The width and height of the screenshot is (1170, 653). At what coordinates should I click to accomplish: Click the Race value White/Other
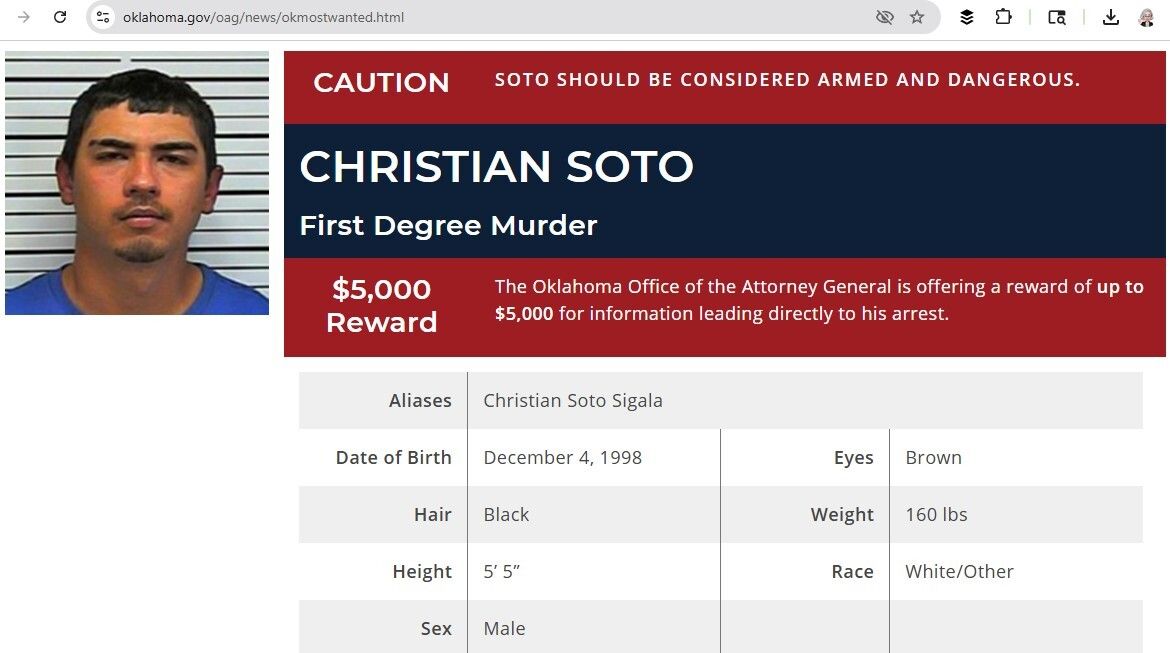pos(959,572)
